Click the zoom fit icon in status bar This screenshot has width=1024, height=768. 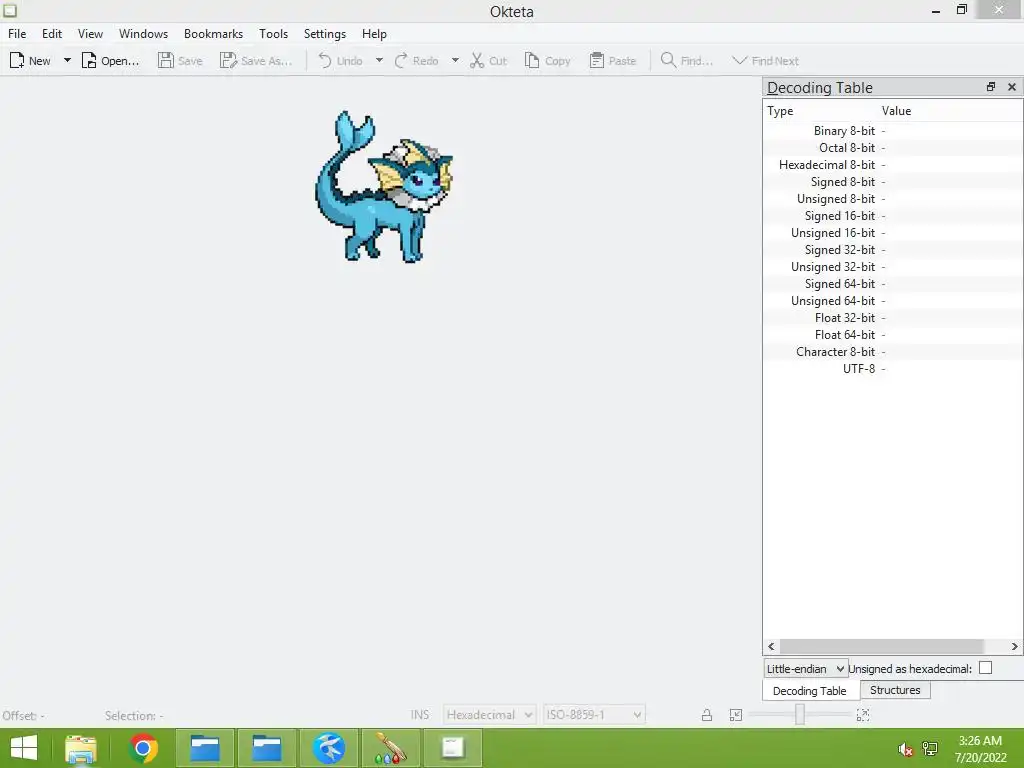click(x=736, y=715)
